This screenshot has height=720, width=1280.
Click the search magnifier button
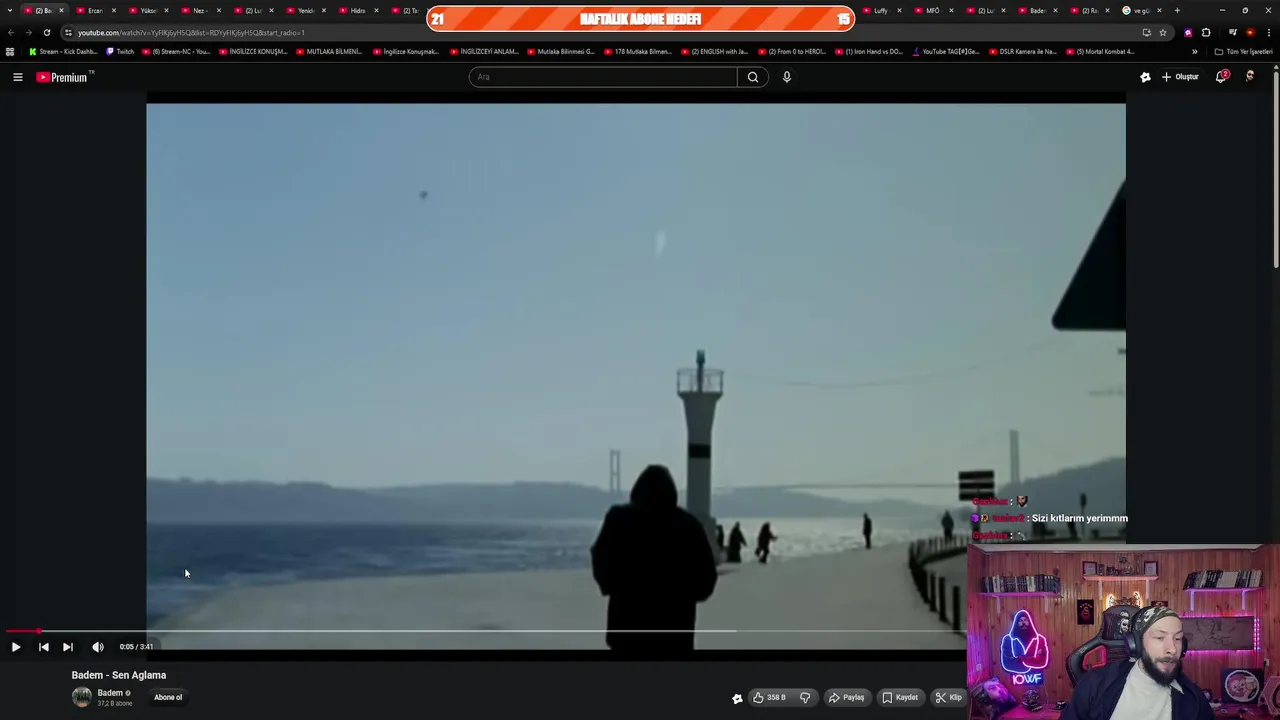tap(753, 77)
